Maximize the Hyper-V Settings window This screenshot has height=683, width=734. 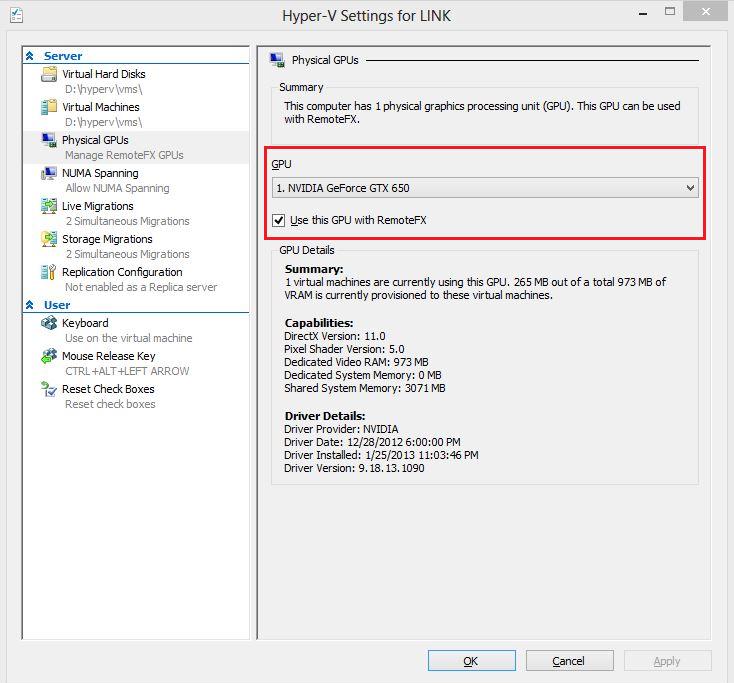click(x=670, y=12)
